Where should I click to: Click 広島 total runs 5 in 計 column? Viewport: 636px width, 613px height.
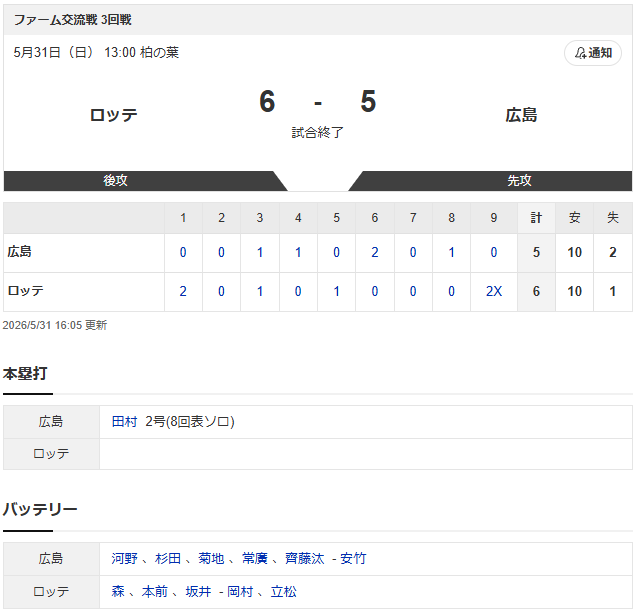(536, 252)
